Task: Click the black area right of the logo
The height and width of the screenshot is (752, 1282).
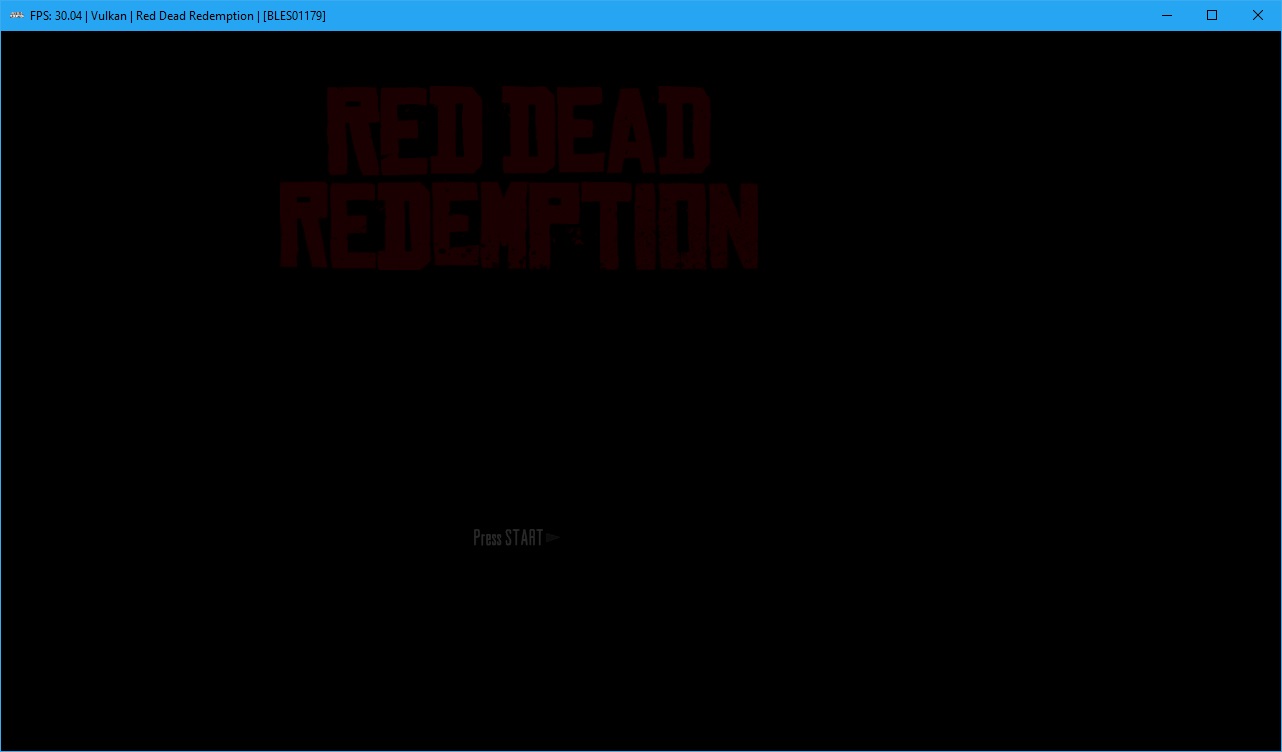Action: coord(1000,180)
